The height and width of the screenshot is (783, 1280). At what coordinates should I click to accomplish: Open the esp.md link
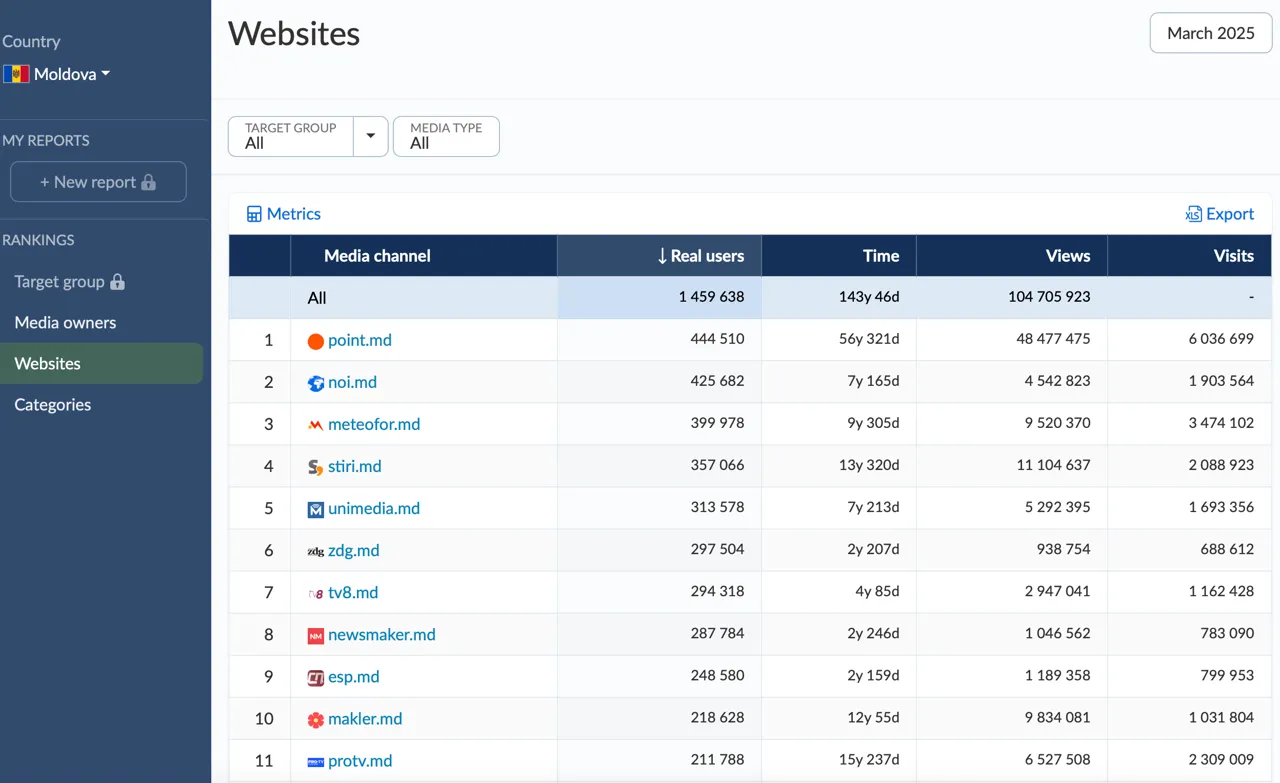click(x=354, y=676)
